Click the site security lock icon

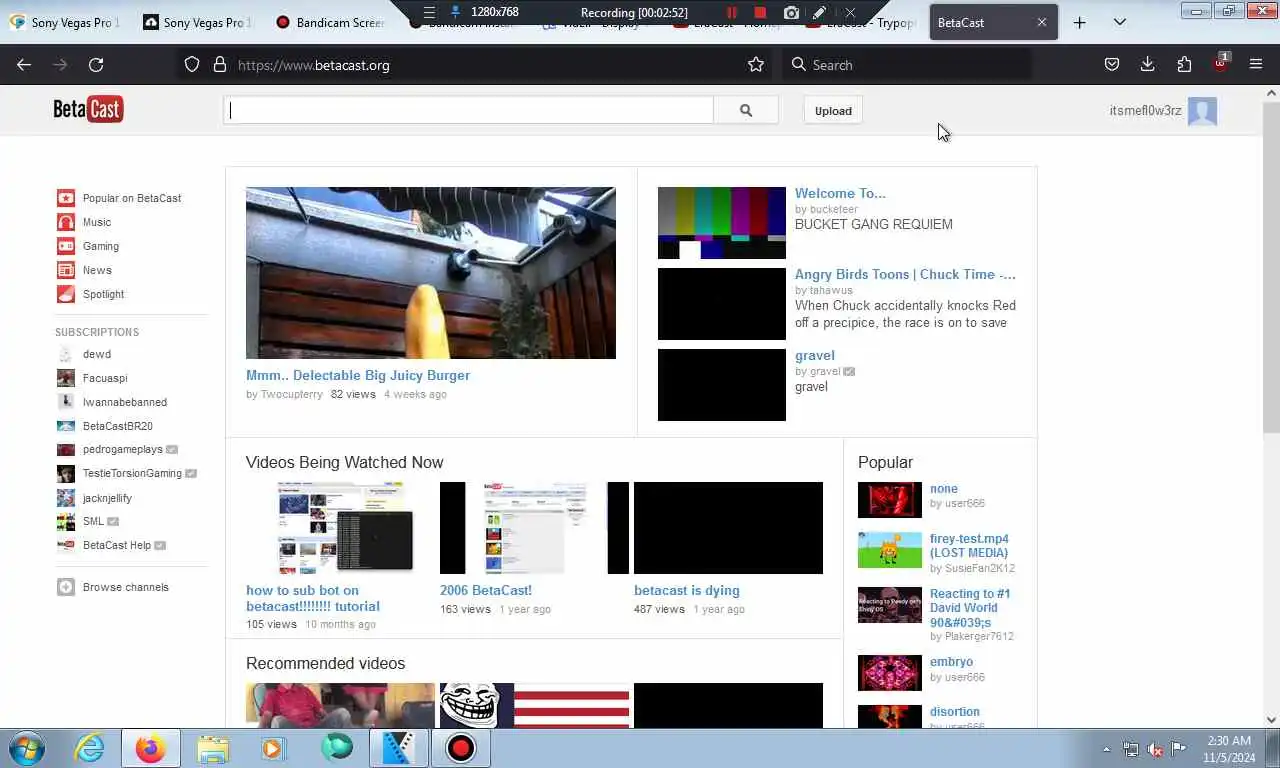(219, 64)
